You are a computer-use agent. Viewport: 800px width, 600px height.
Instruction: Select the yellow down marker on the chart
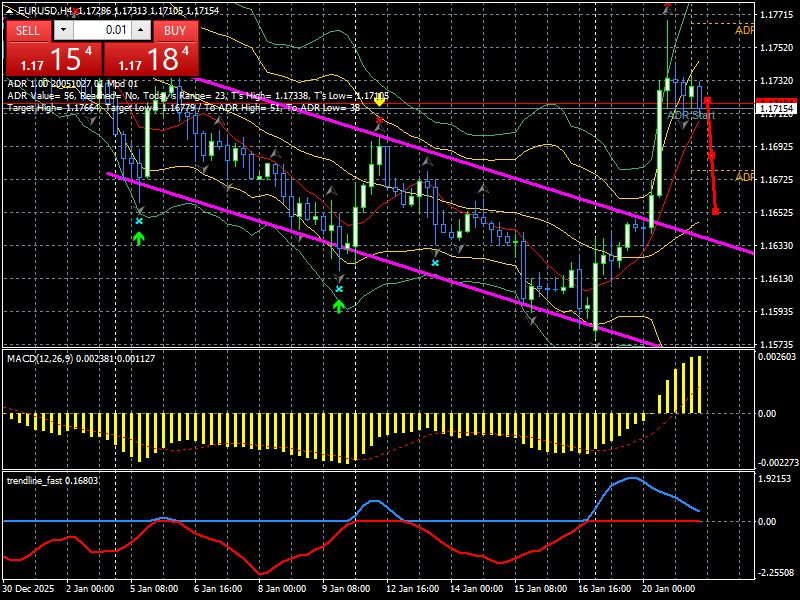tap(379, 102)
